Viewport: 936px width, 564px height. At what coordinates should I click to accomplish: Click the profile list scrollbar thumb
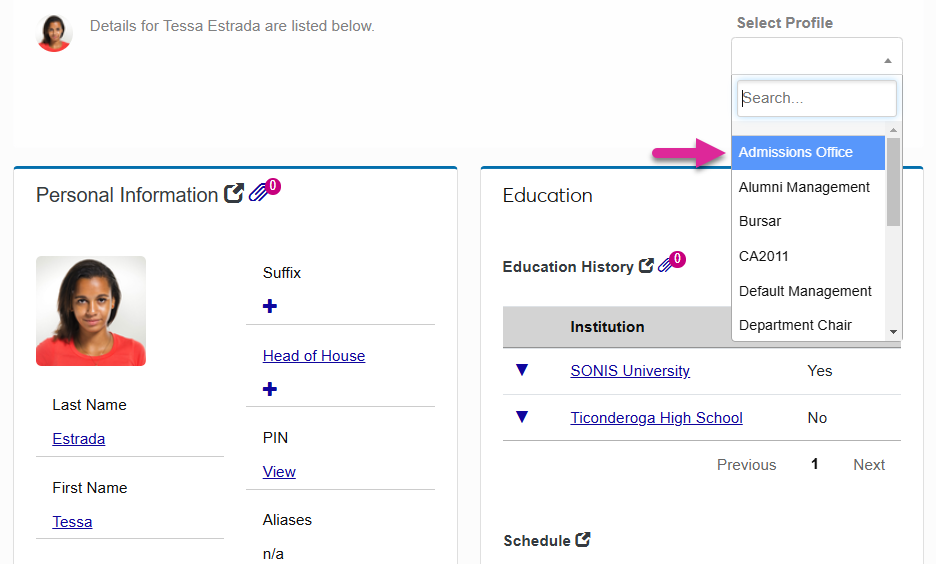(893, 182)
